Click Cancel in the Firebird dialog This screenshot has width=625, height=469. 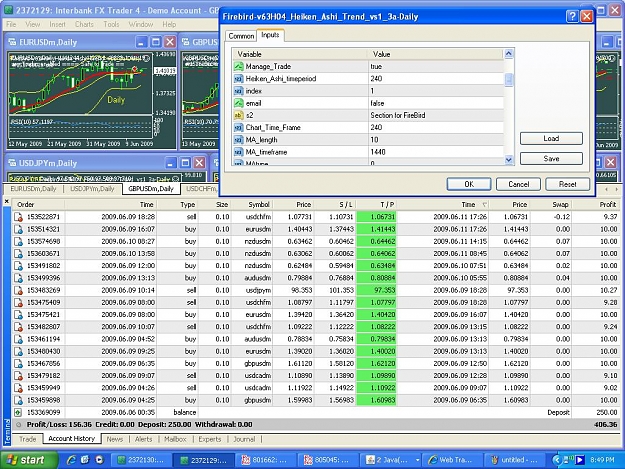518,184
